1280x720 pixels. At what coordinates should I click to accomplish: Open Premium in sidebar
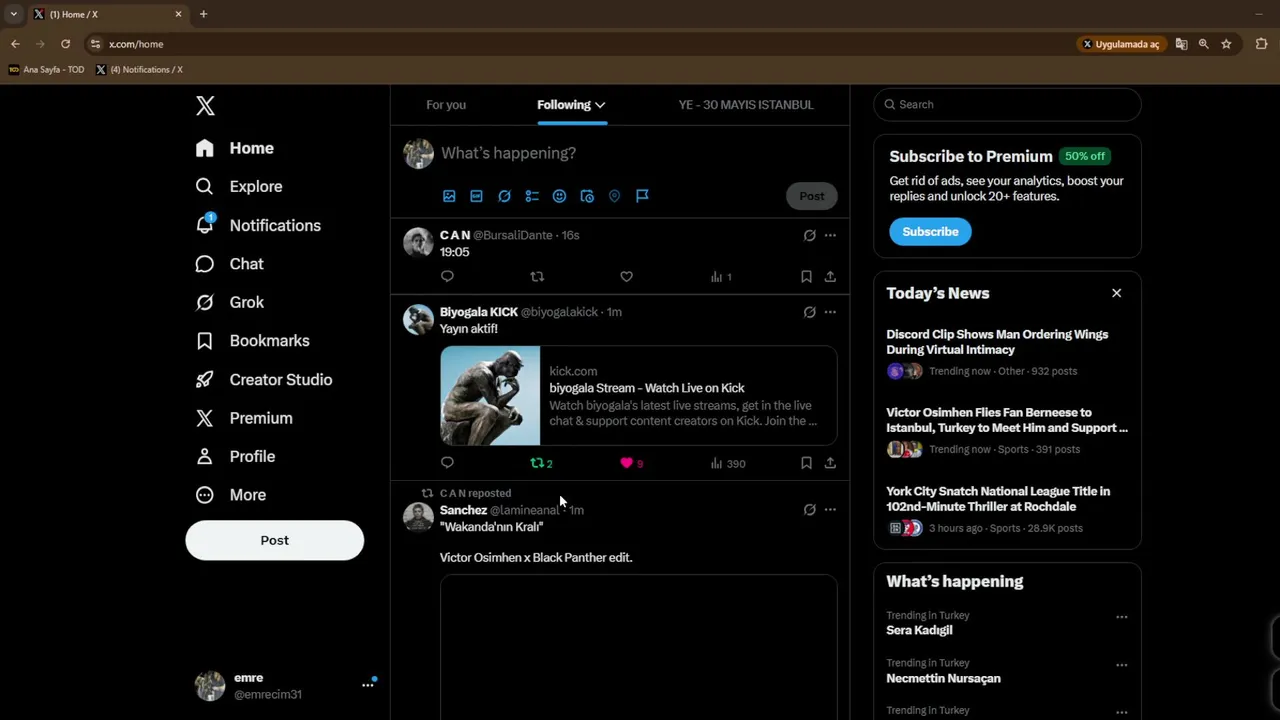tap(244, 418)
